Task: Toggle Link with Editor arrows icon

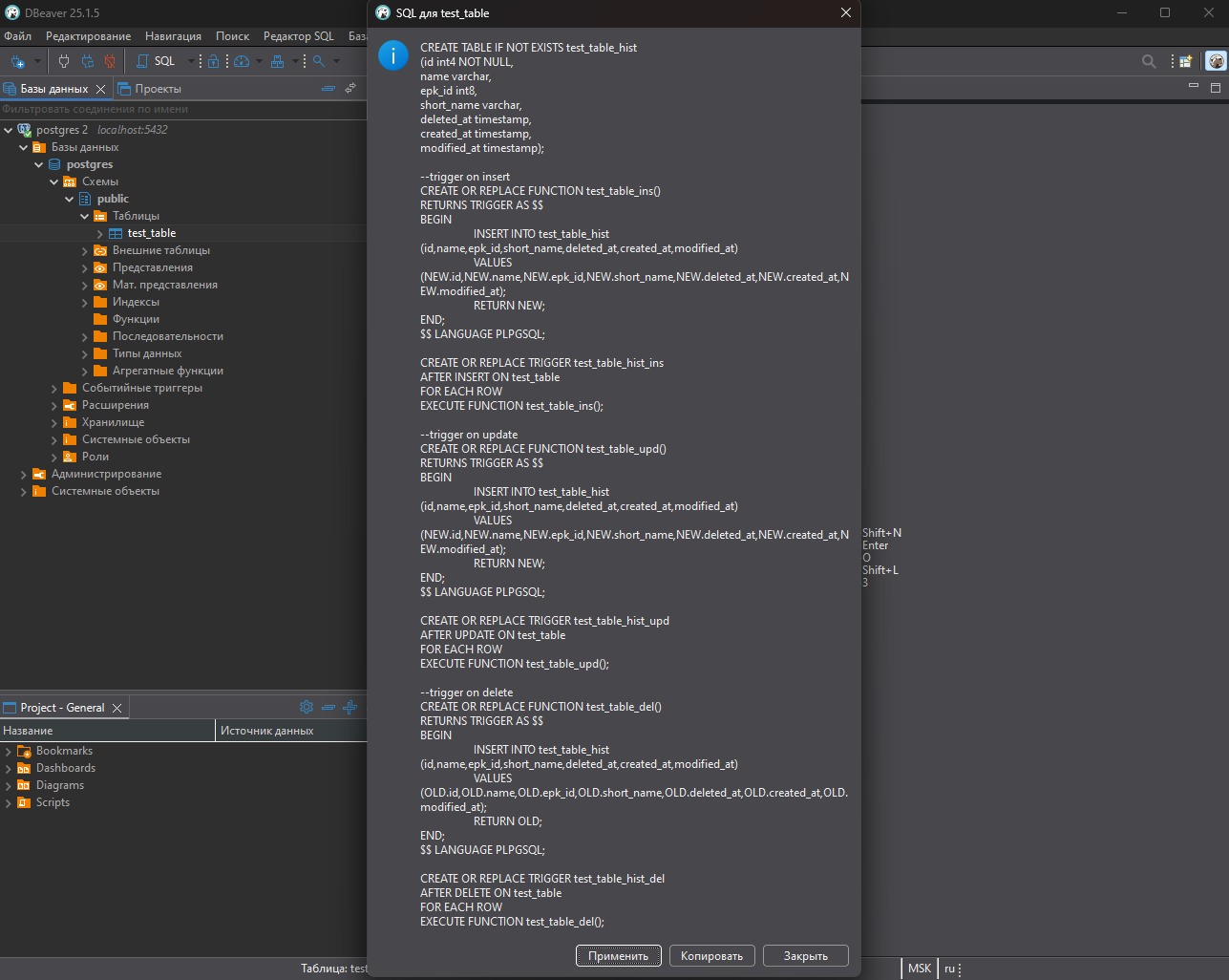Action: pos(350,89)
